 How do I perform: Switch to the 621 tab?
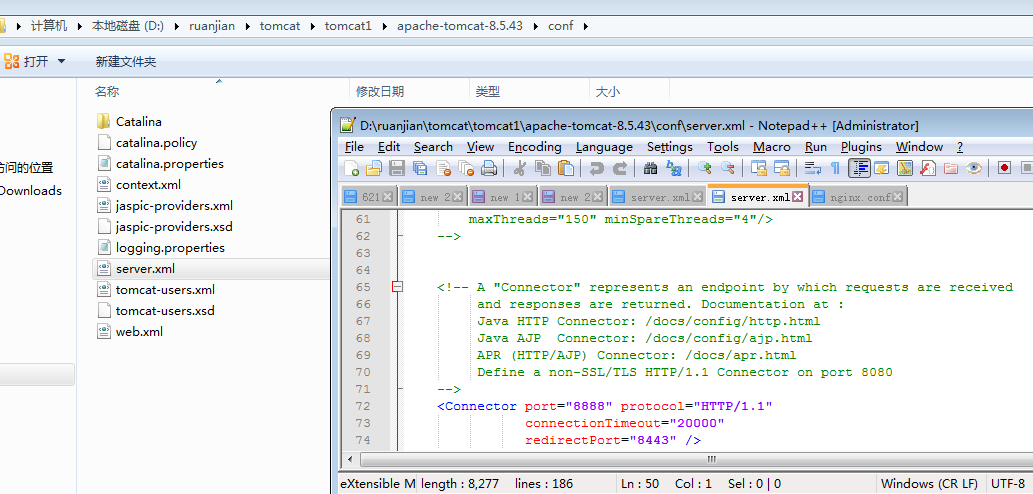370,197
